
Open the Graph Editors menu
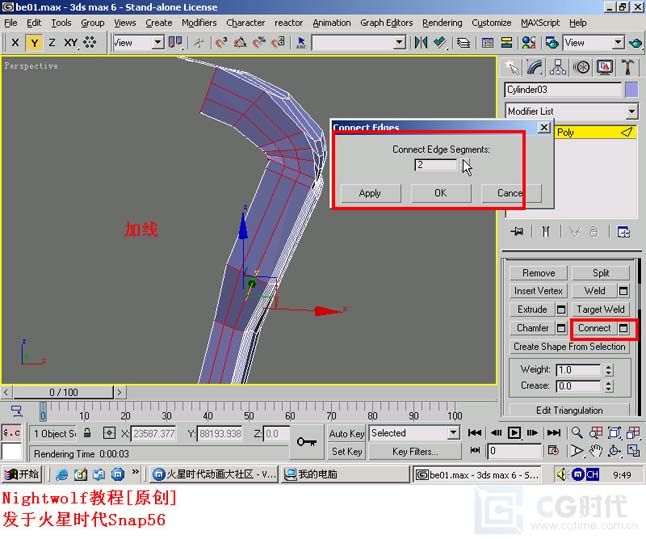386,23
